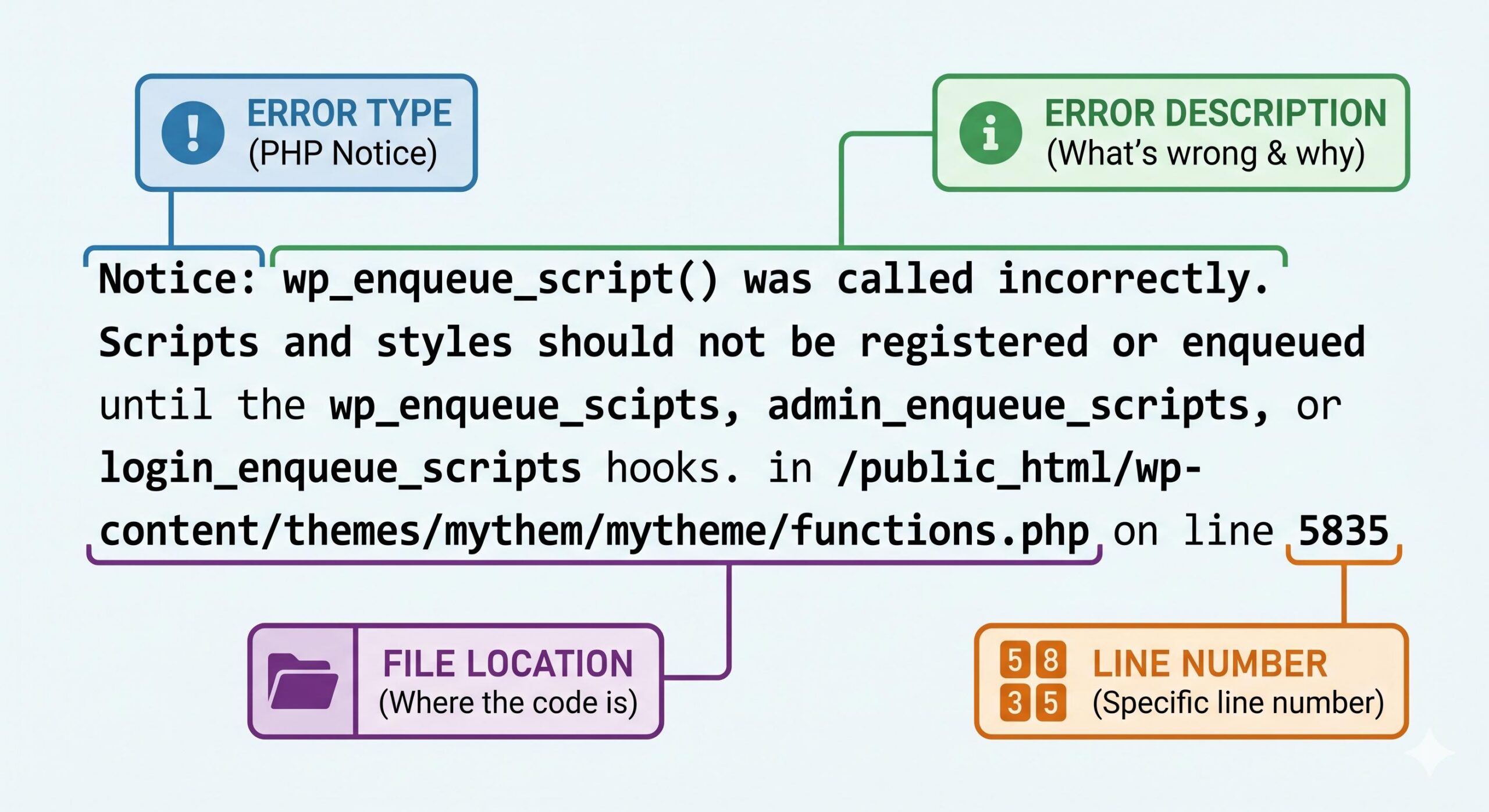Select the purple open folder icon
The width and height of the screenshot is (1489, 812).
302,682
